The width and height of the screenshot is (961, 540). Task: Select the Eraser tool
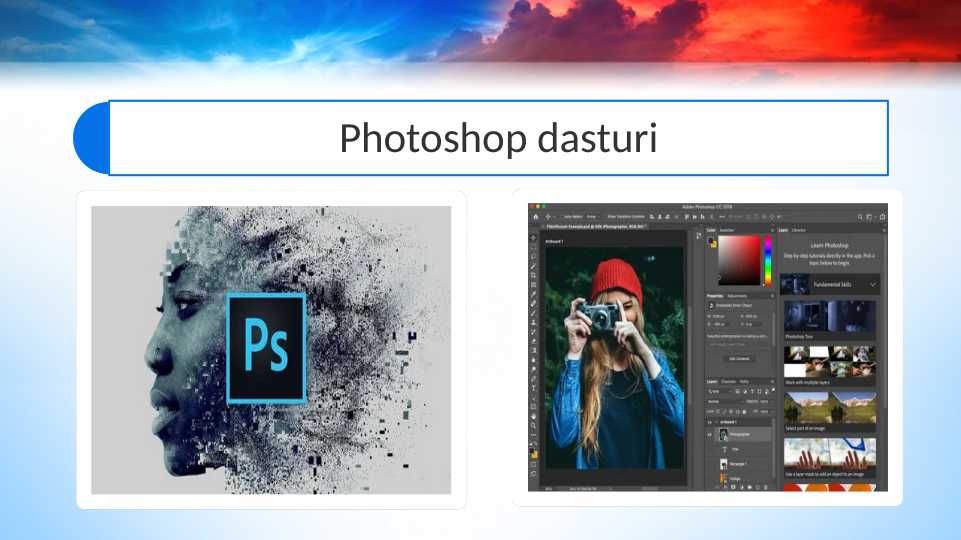click(533, 341)
